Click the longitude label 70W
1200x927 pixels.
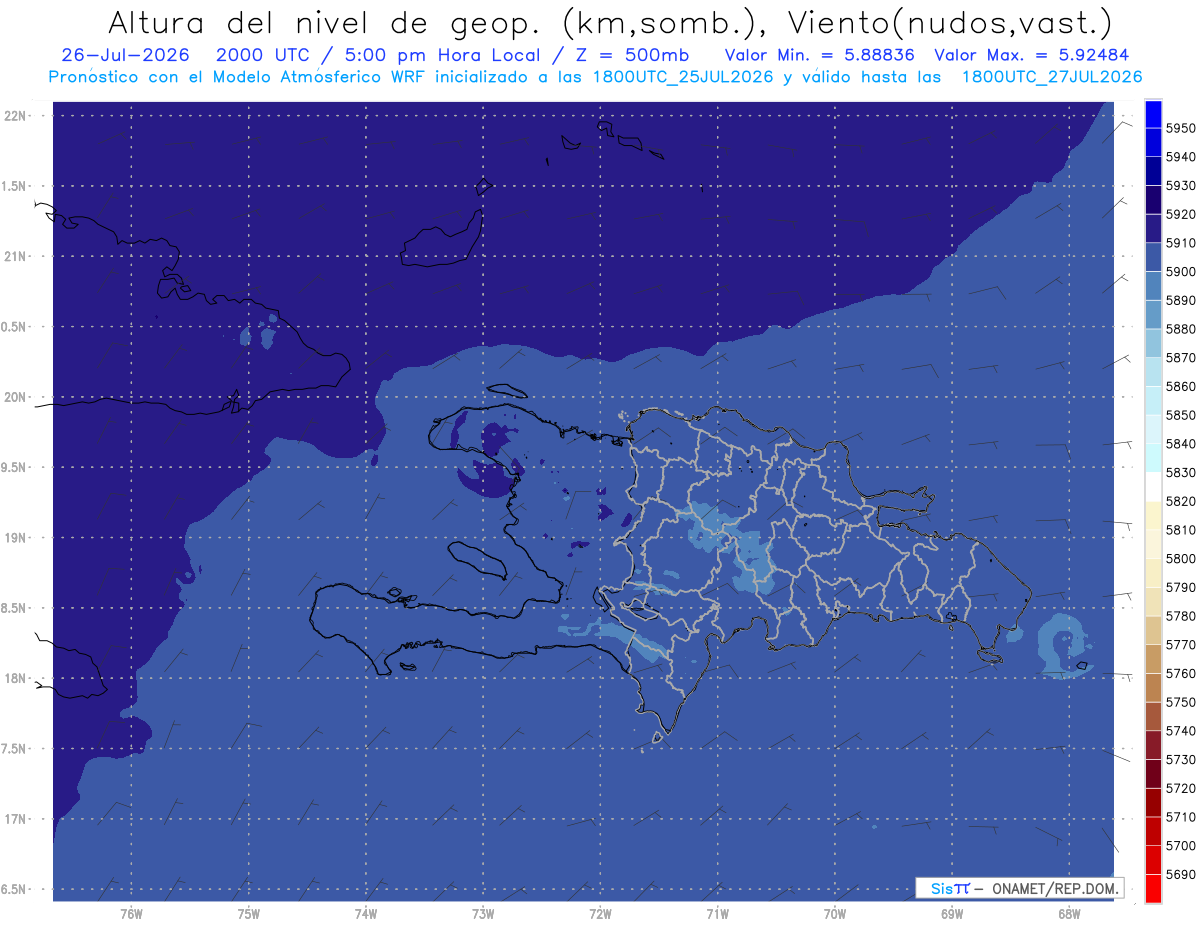[x=835, y=914]
